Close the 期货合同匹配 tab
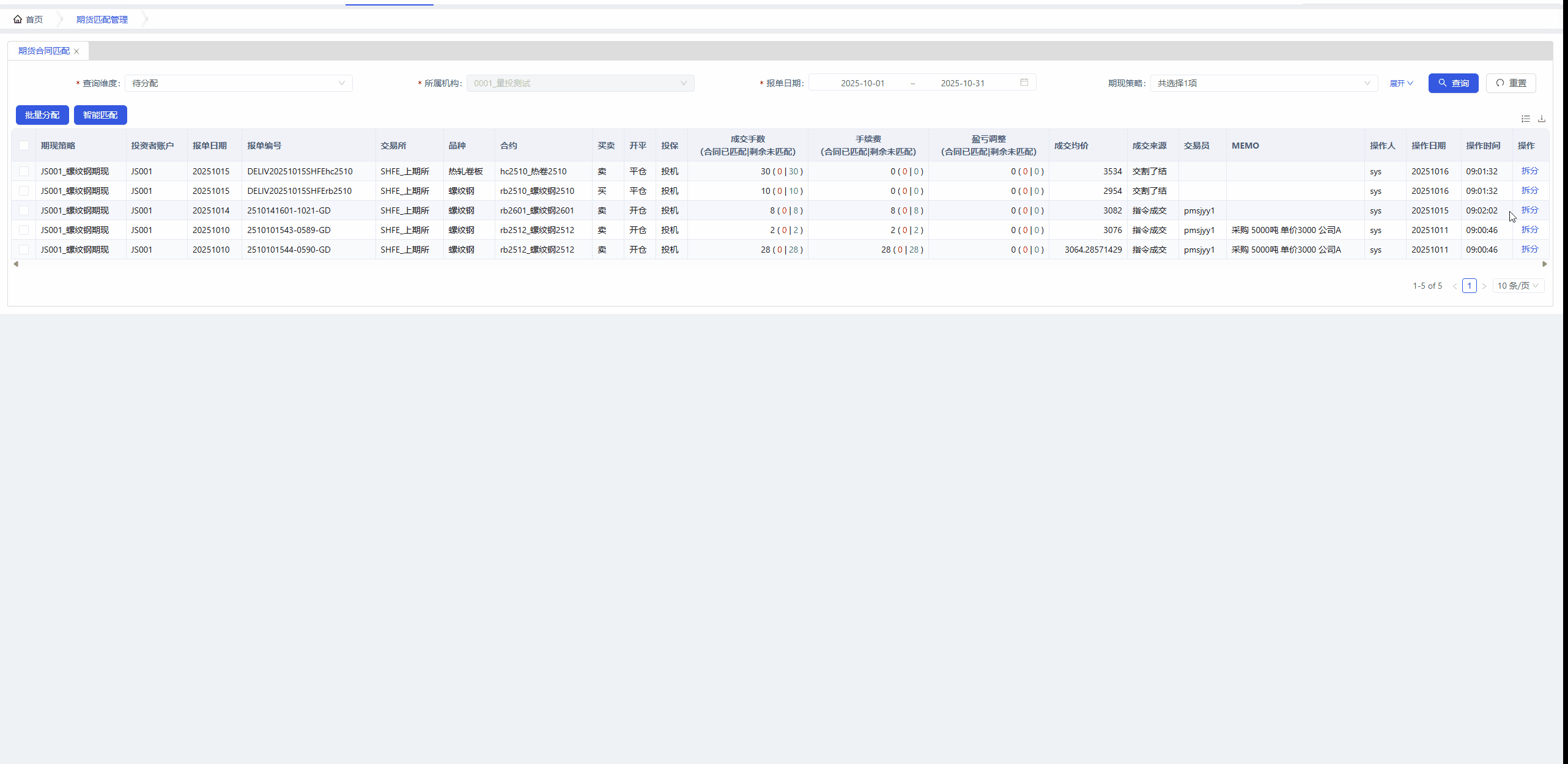 click(76, 51)
